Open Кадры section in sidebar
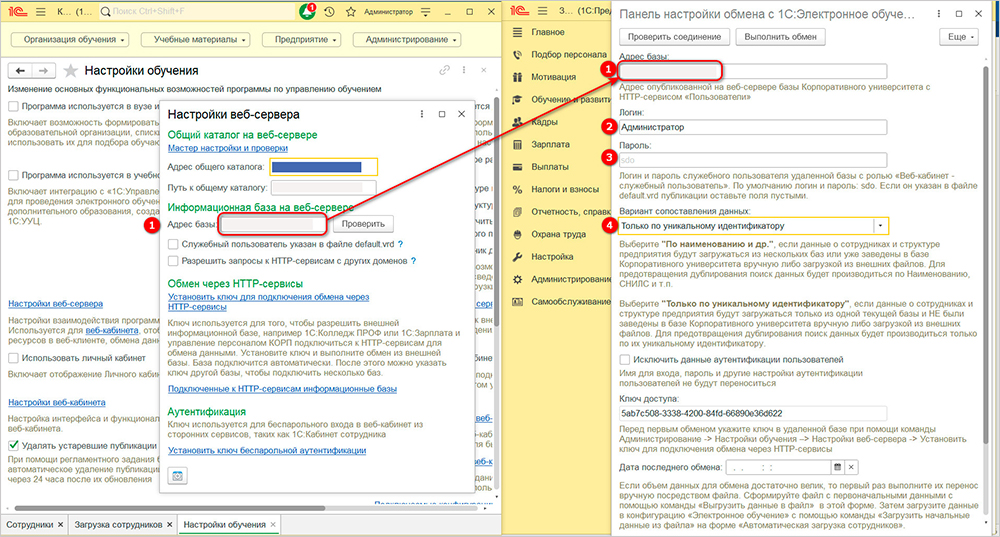1000x537 pixels. (x=544, y=122)
